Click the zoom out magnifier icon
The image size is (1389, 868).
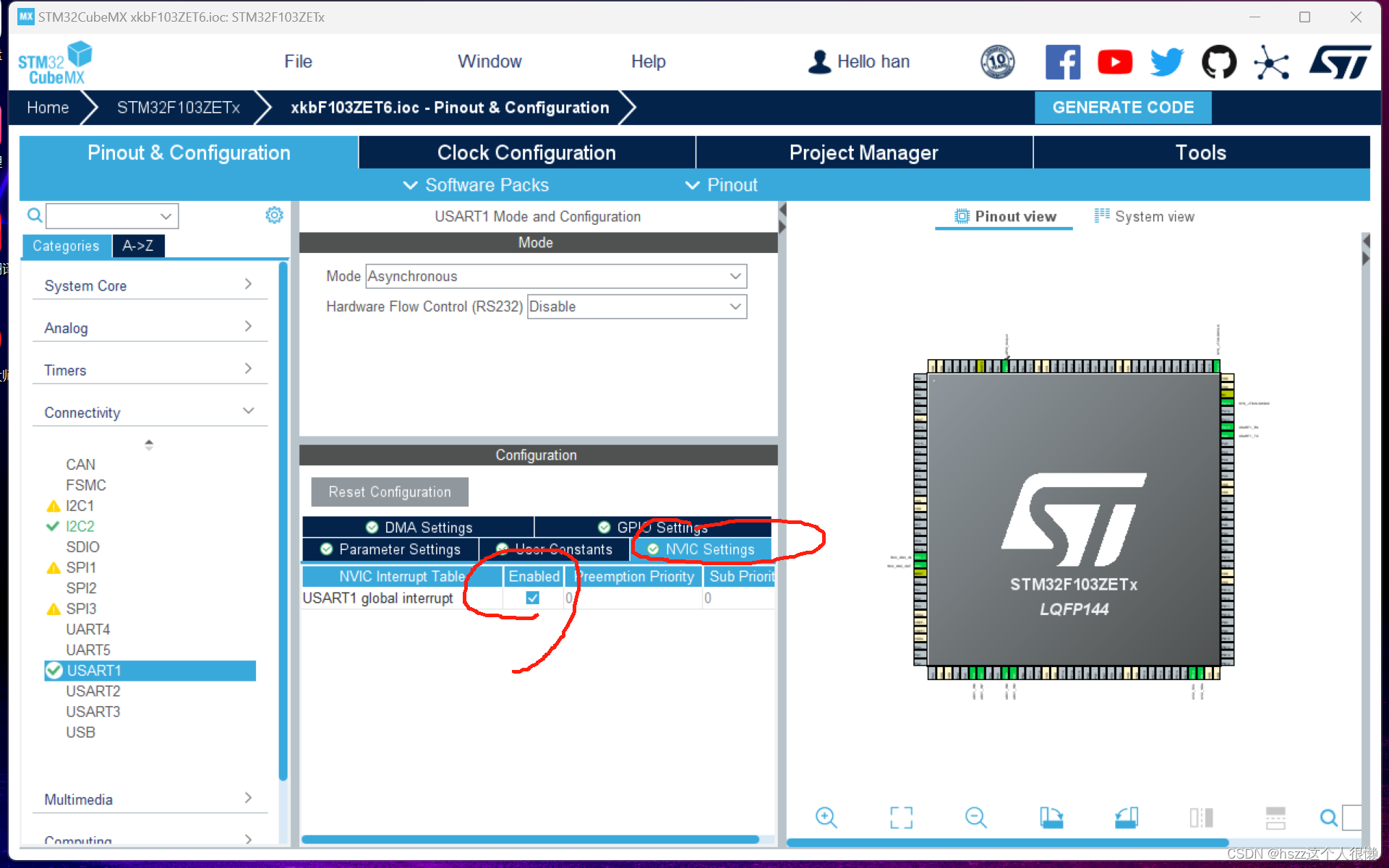pos(975,817)
